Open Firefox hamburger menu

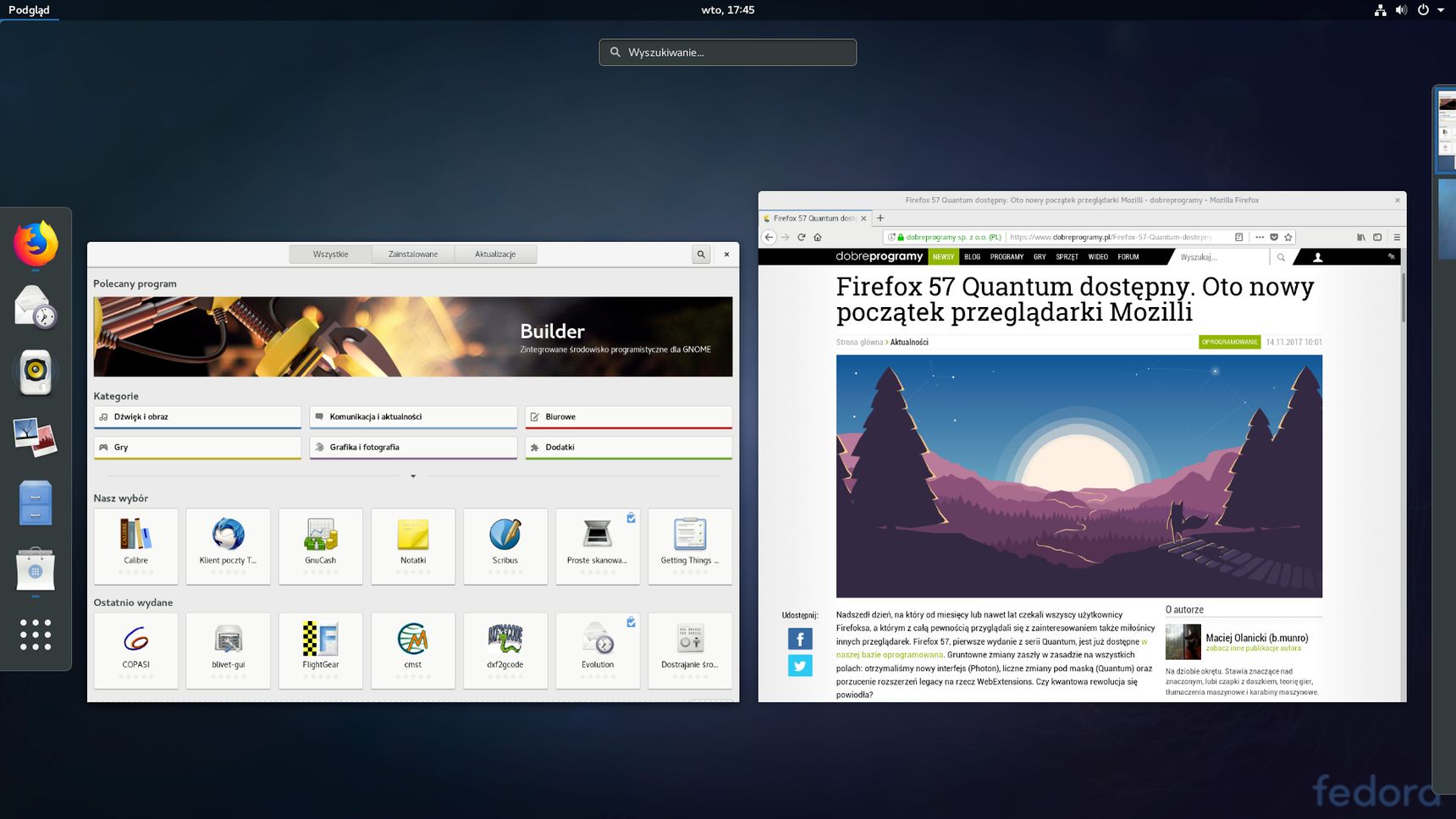tap(1397, 237)
